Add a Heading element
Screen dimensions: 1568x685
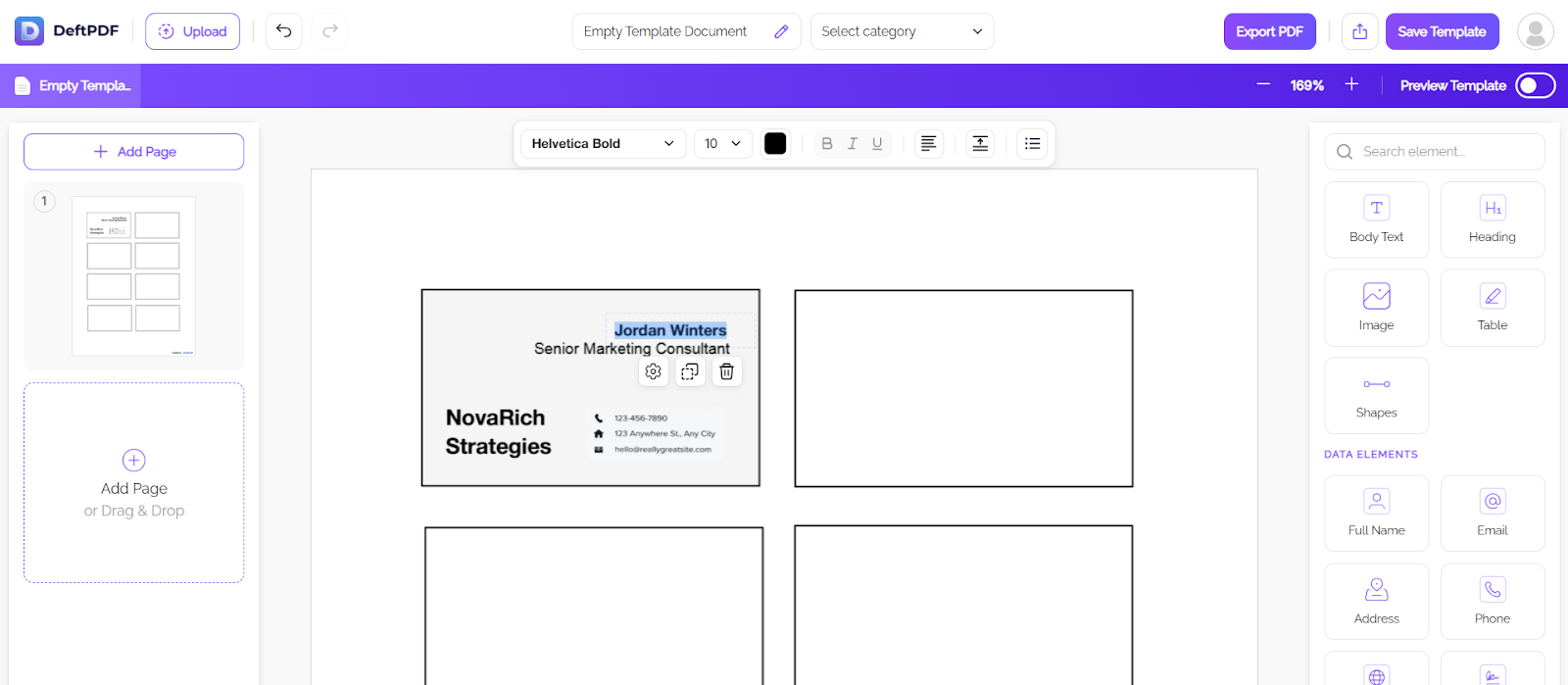point(1493,220)
